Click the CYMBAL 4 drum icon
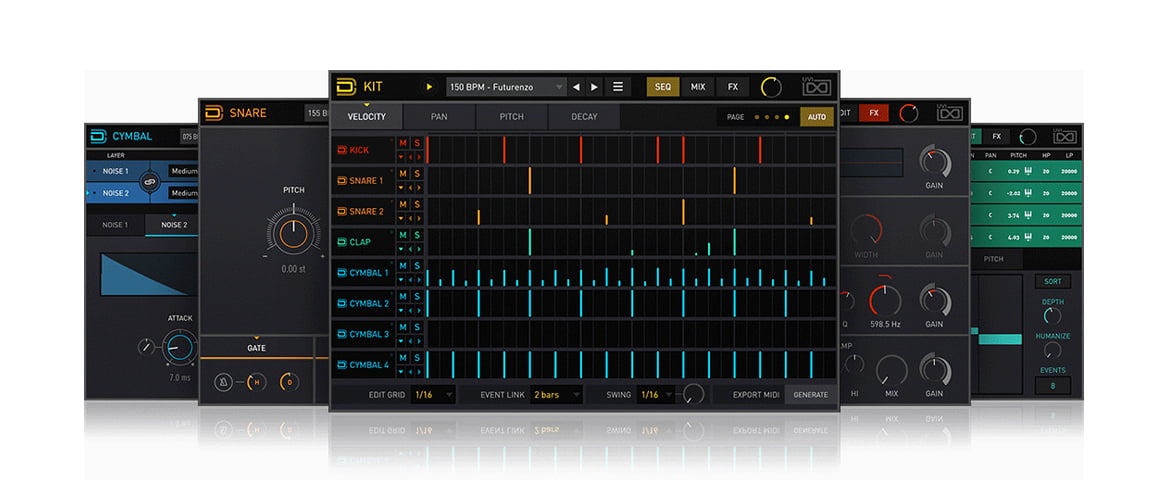Image resolution: width=1170 pixels, height=480 pixels. point(342,365)
